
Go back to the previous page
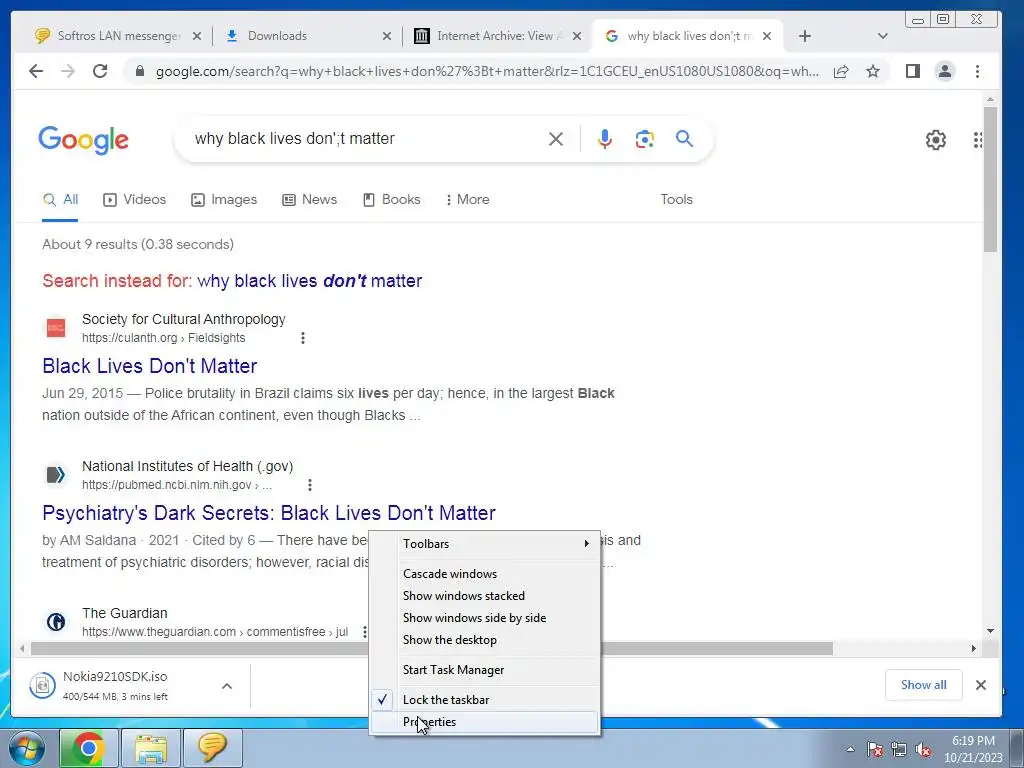(x=36, y=71)
